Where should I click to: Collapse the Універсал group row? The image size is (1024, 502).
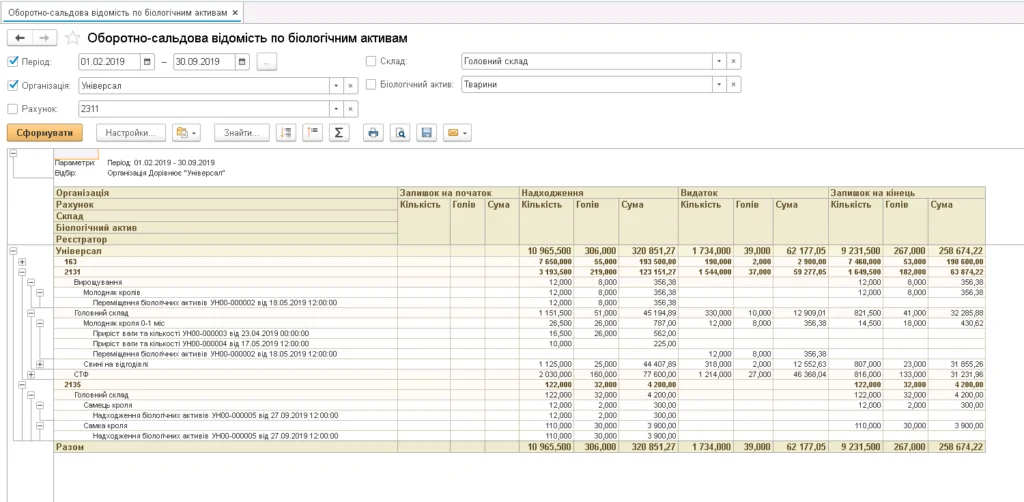pos(12,251)
